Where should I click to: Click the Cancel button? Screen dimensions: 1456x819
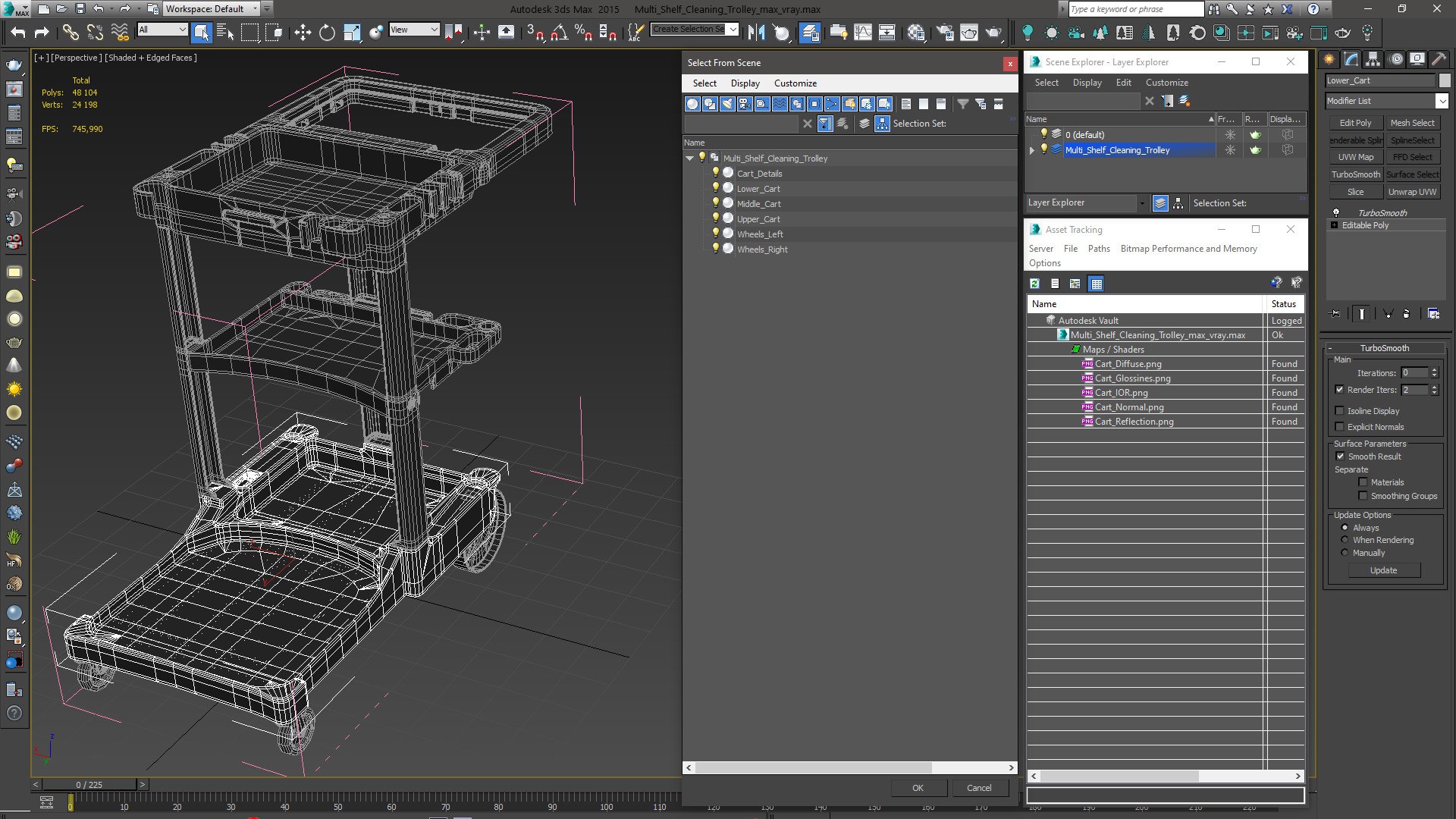coord(979,788)
